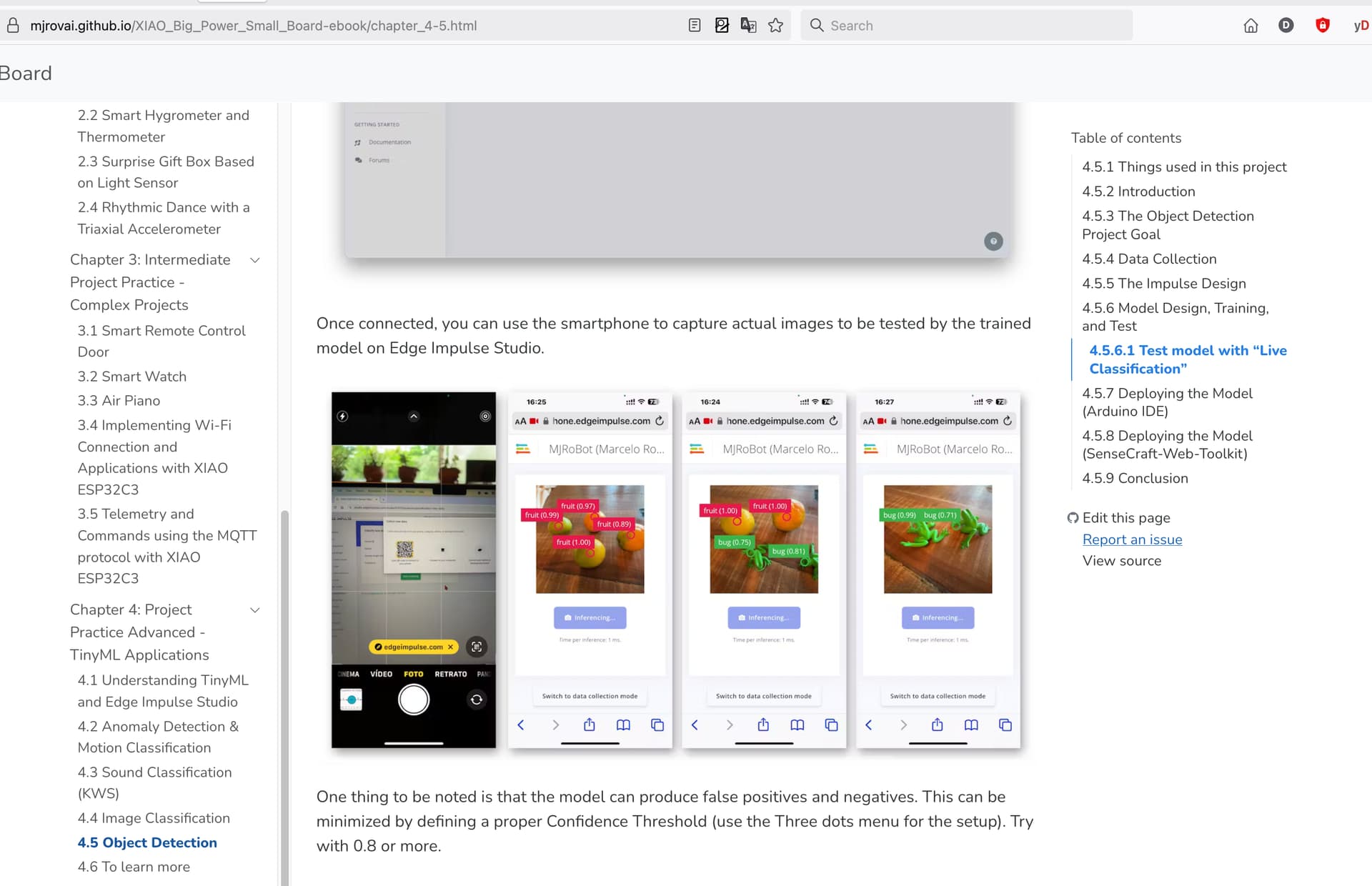This screenshot has width=1372, height=886.
Task: Jump to 4.5.1 Things used in this project
Action: point(1184,167)
